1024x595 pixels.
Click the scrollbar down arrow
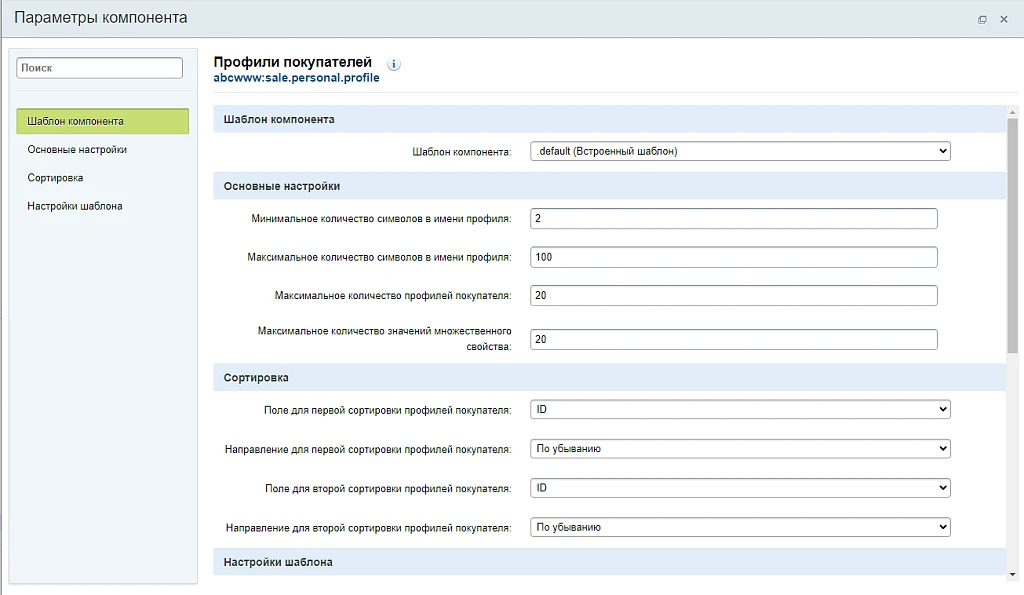1012,575
